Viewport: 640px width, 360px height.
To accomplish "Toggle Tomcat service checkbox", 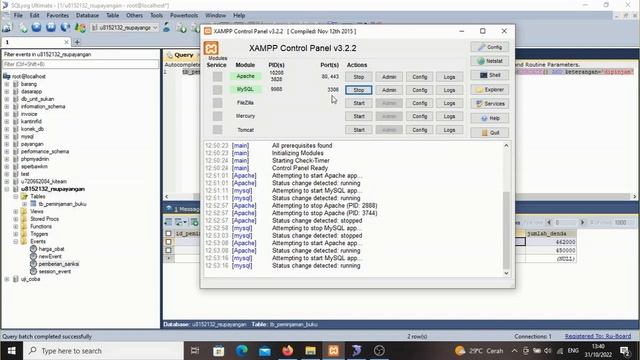I will pyautogui.click(x=217, y=130).
